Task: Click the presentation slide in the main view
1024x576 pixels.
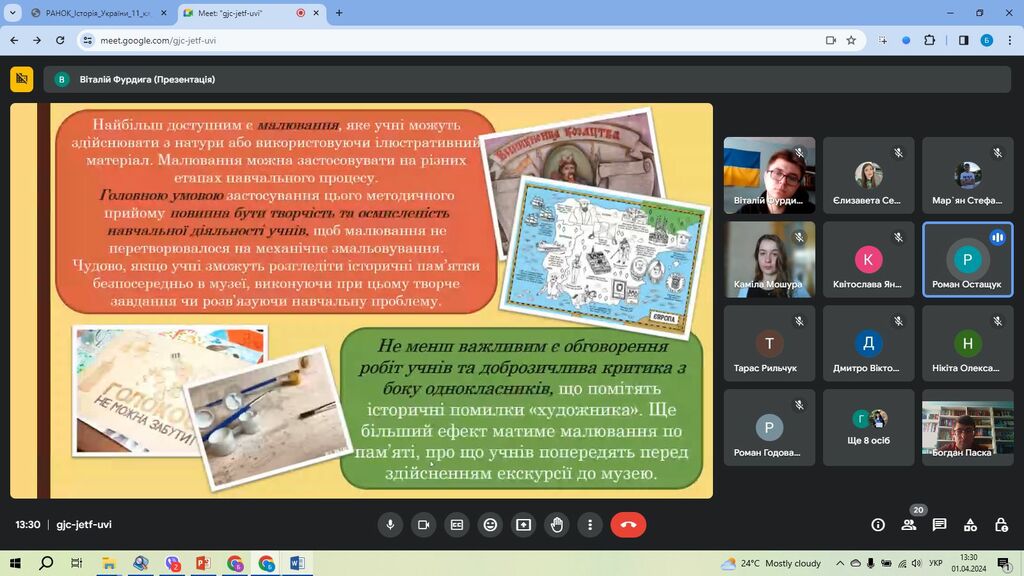Action: (361, 300)
